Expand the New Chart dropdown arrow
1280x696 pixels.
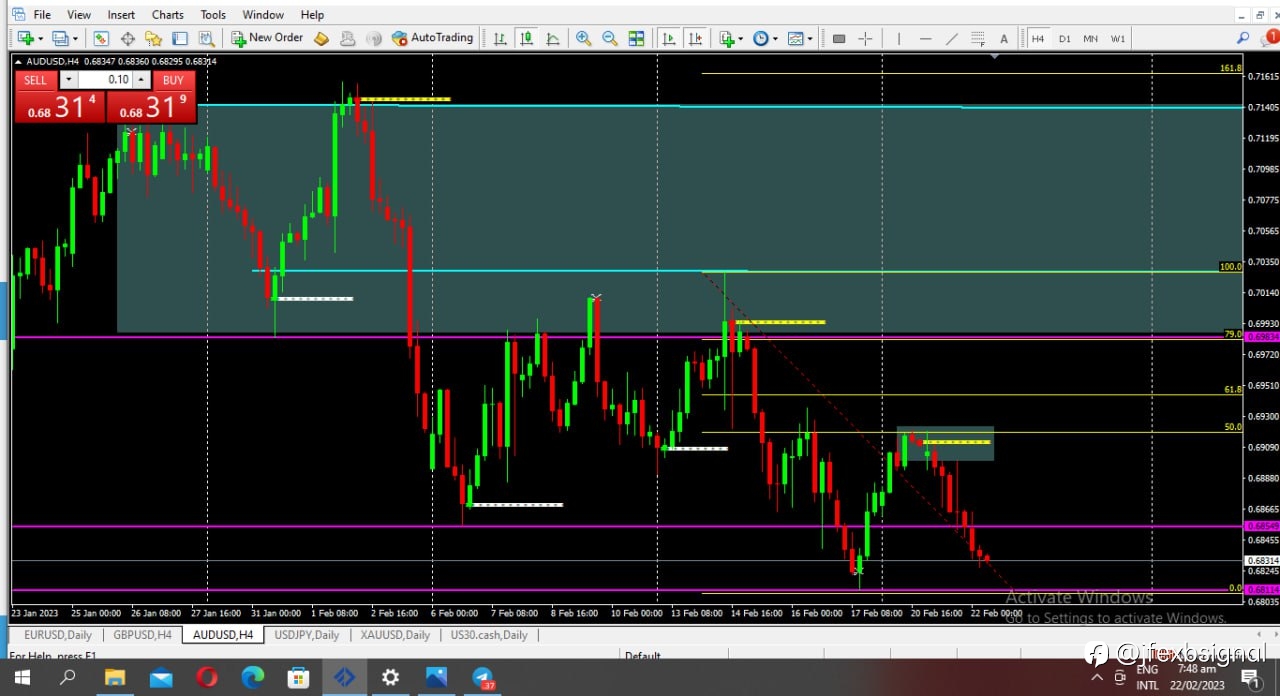coord(40,38)
